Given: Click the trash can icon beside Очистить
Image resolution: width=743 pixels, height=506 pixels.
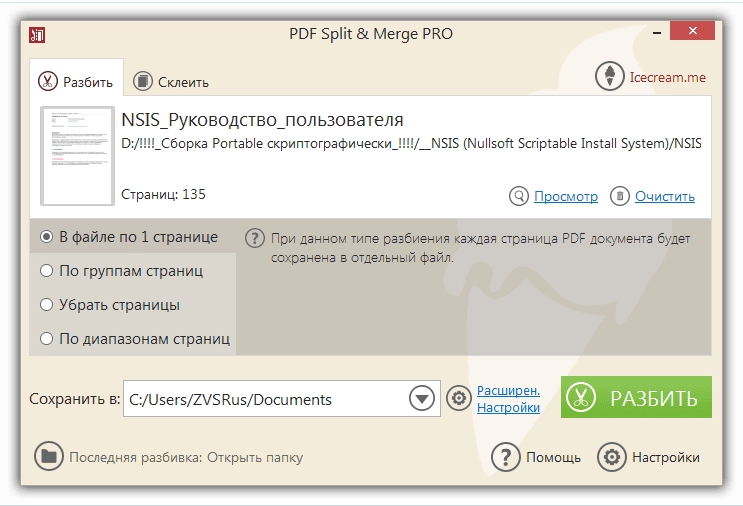Looking at the screenshot, I should tap(620, 196).
